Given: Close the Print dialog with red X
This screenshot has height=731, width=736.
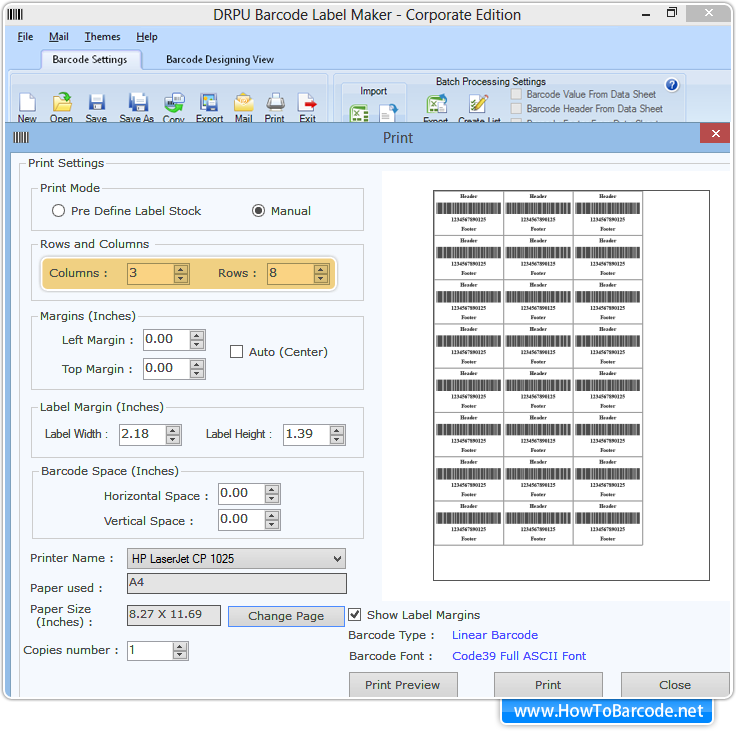Looking at the screenshot, I should [x=715, y=133].
